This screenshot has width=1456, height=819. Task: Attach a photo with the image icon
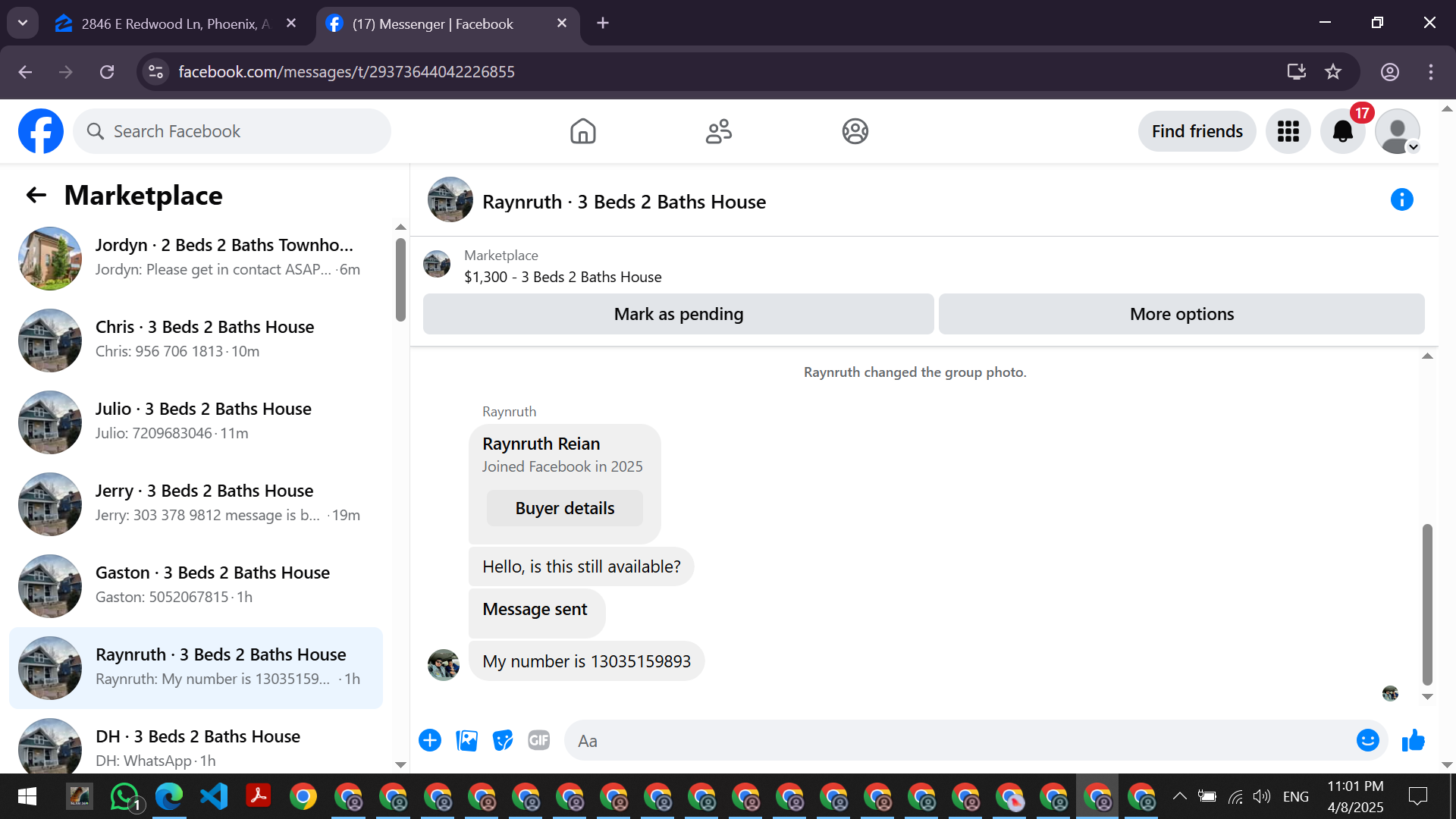[x=466, y=740]
